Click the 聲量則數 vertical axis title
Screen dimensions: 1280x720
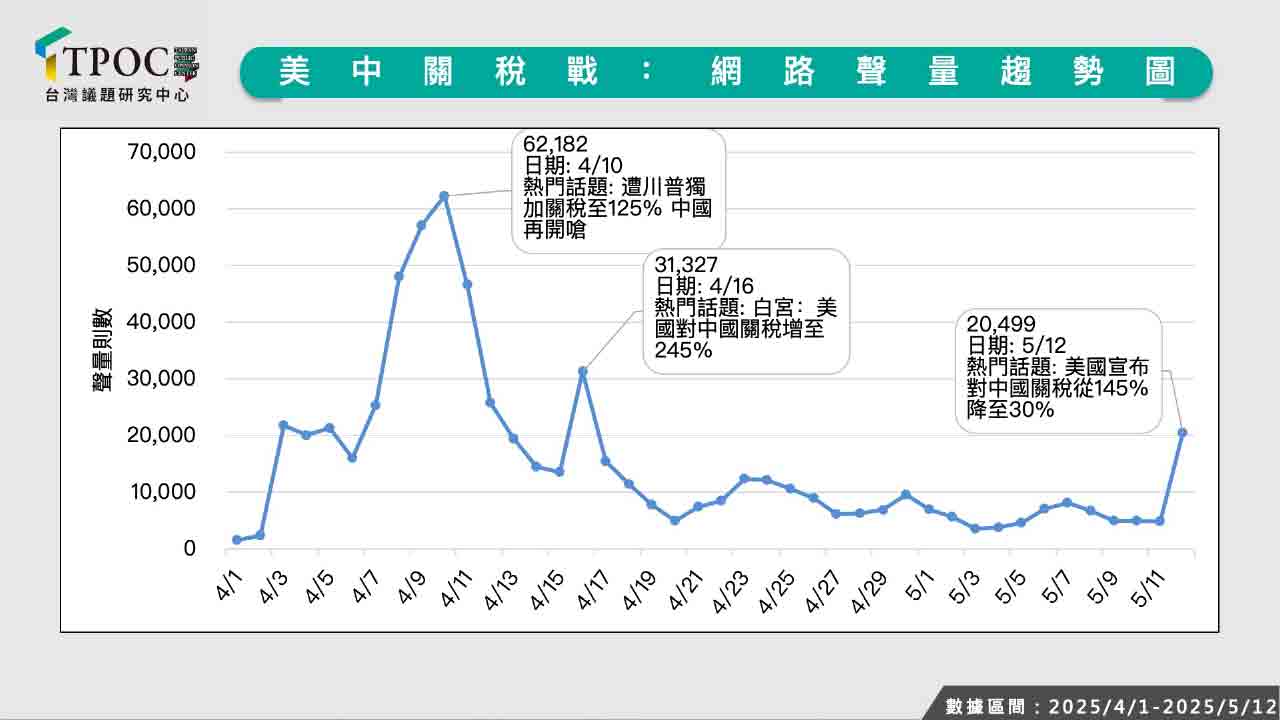click(x=104, y=350)
